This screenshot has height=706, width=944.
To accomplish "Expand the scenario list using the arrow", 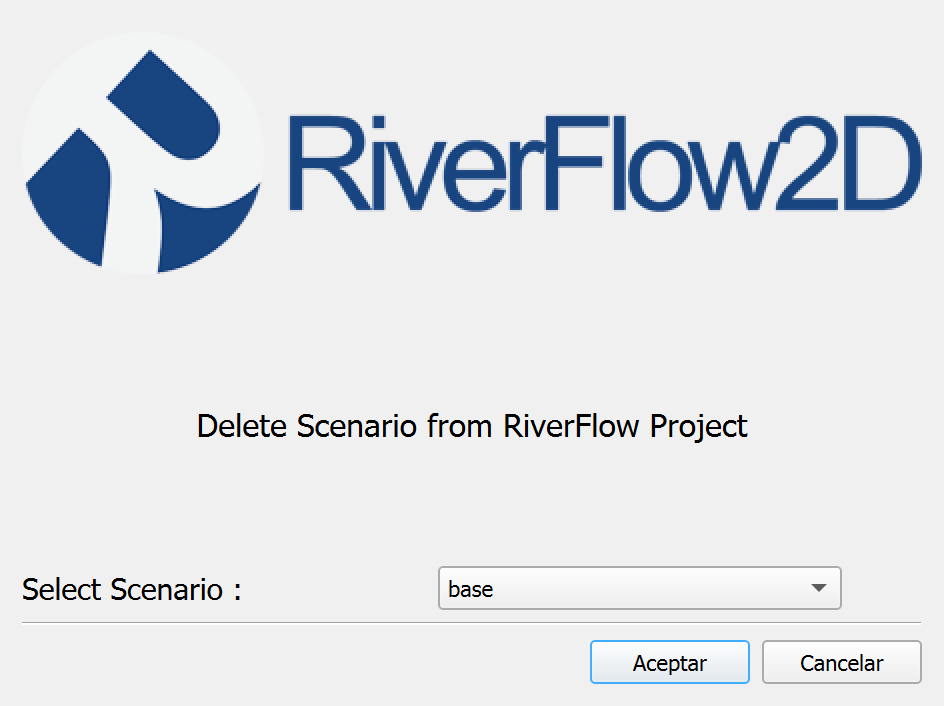I will click(818, 588).
